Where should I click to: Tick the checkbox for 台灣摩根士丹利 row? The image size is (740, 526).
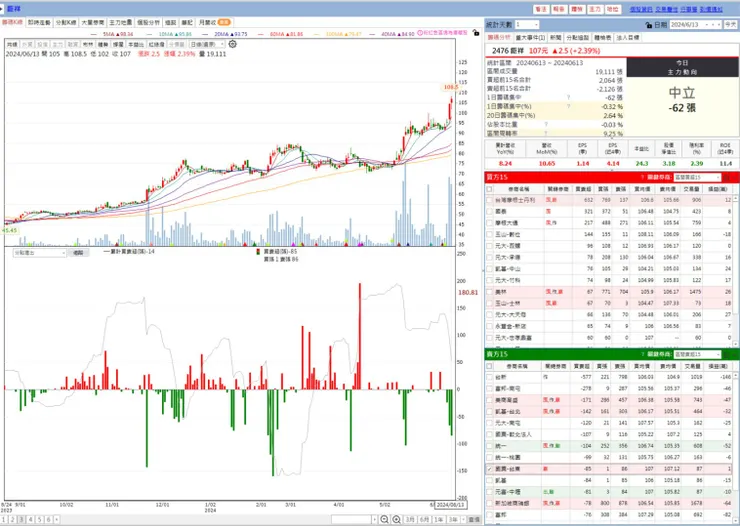click(489, 200)
